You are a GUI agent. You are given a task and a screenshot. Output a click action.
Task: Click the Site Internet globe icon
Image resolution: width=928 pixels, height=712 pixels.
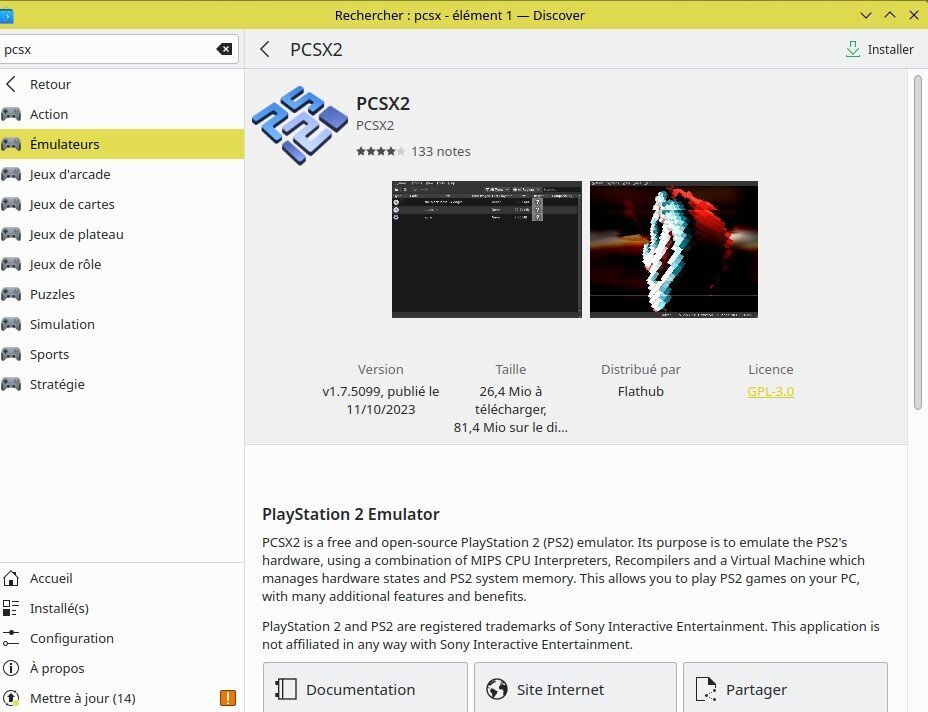(497, 690)
